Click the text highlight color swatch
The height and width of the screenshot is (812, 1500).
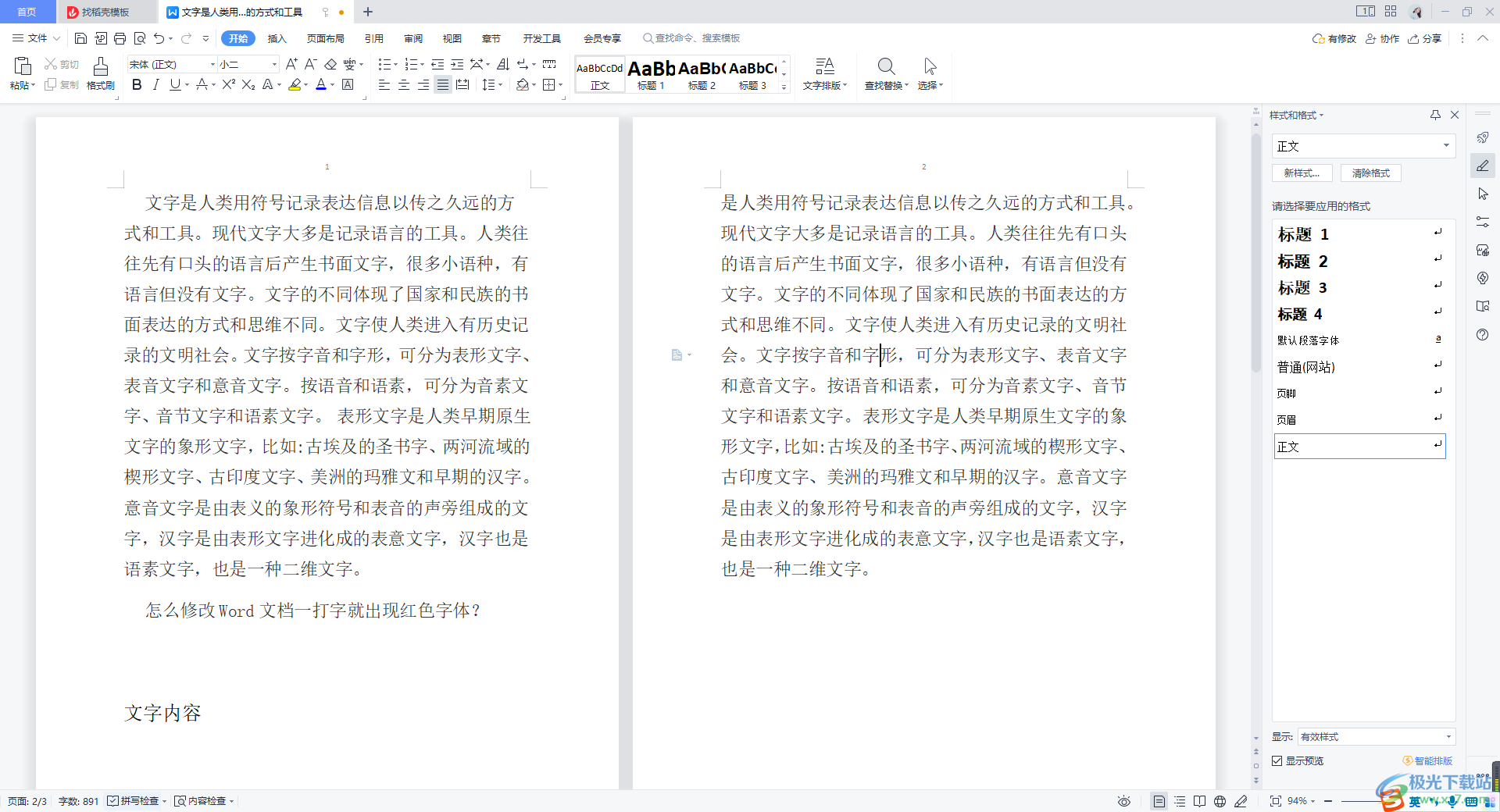(x=295, y=84)
